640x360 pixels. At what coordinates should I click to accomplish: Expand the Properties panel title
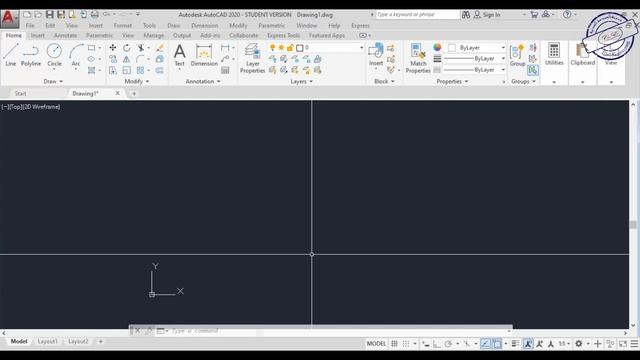pyautogui.click(x=452, y=82)
